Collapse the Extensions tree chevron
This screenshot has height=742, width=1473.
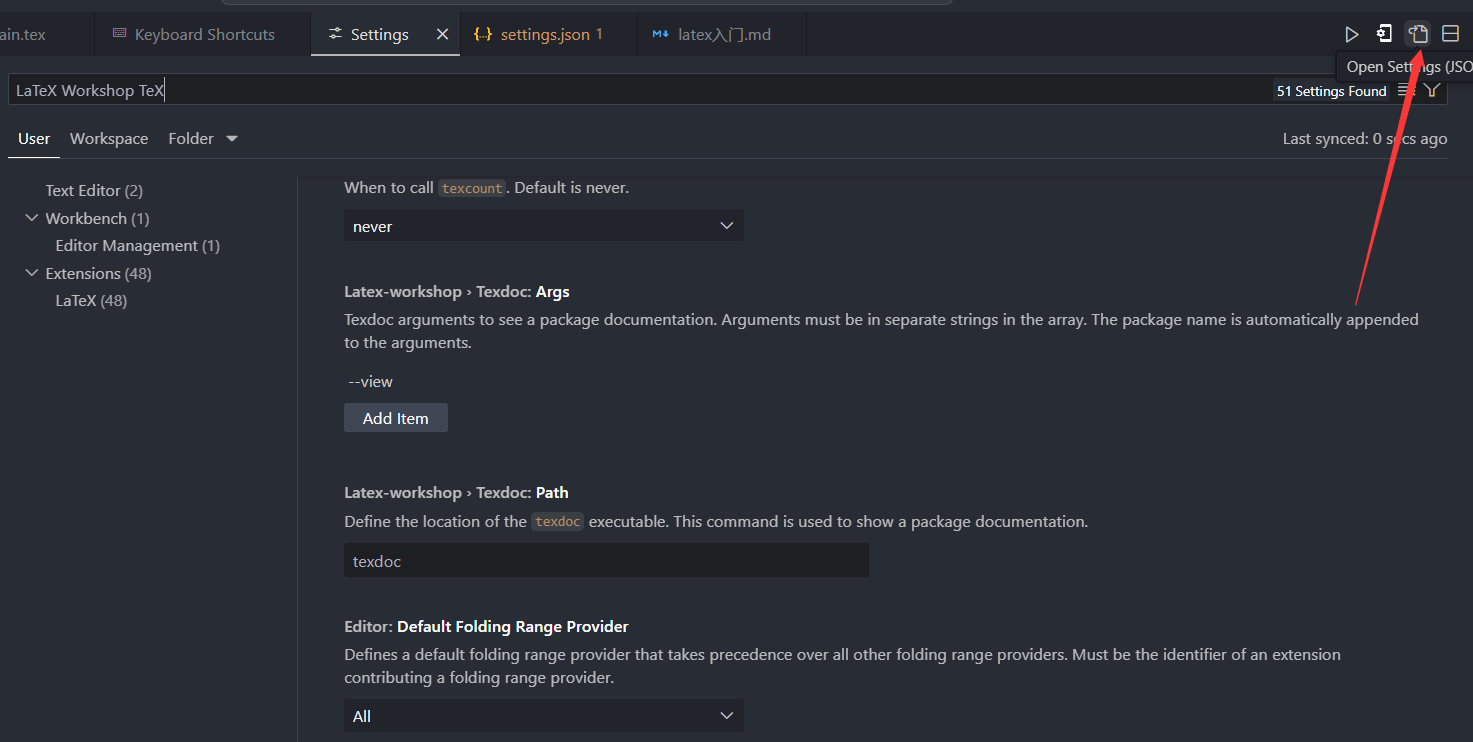31,273
